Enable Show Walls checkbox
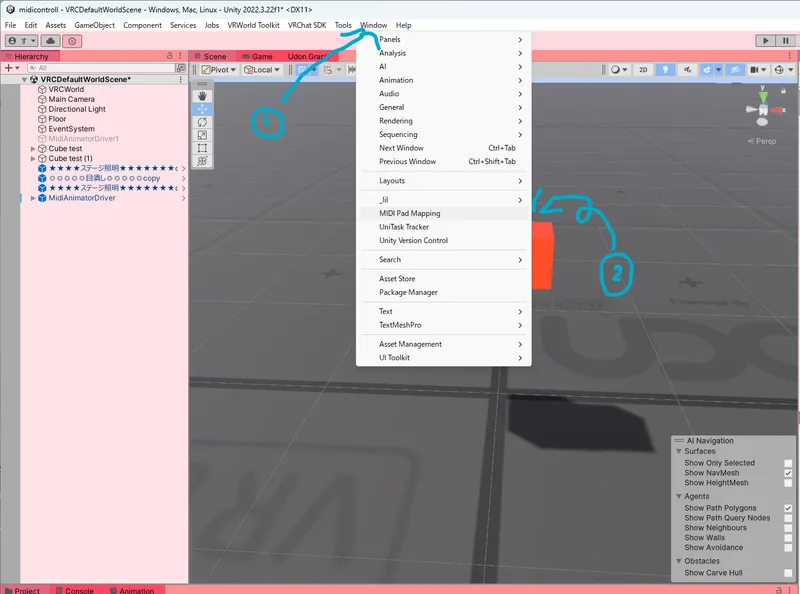 click(x=788, y=538)
